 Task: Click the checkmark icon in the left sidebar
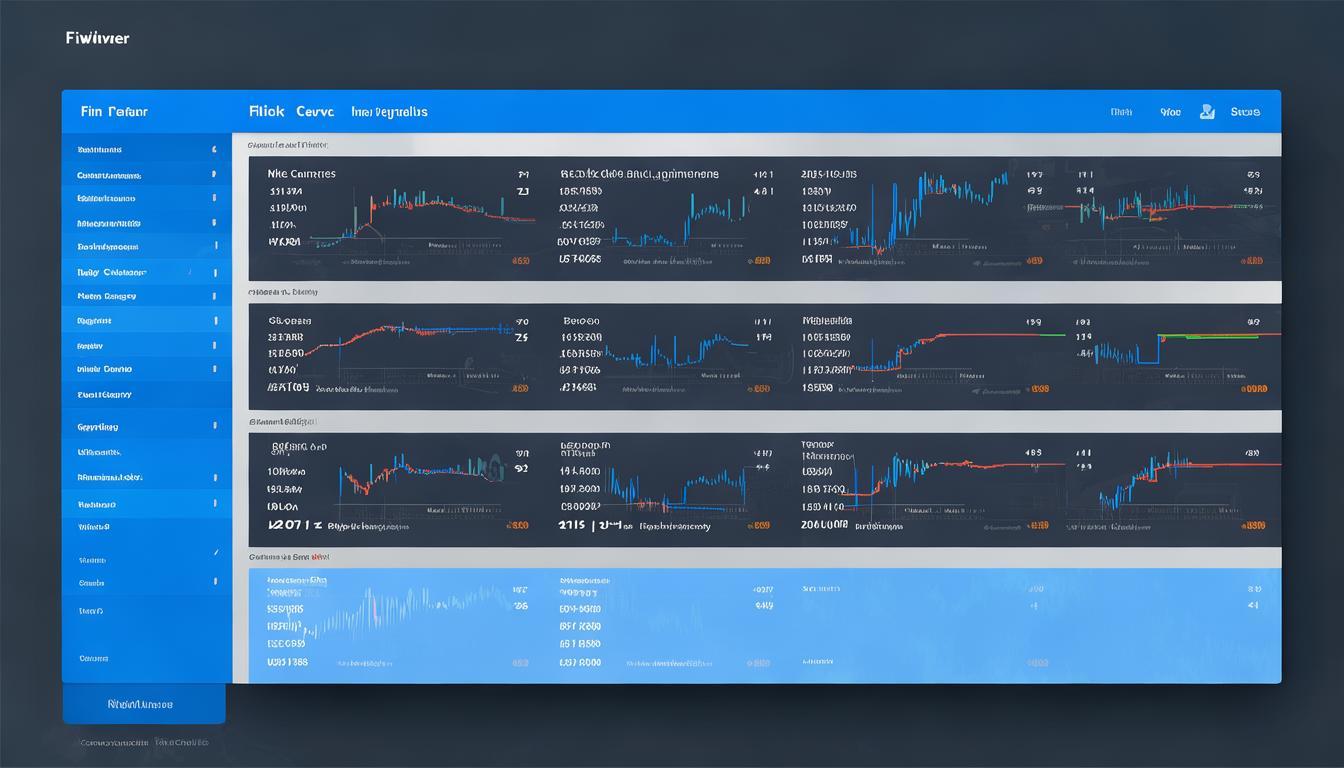215,552
